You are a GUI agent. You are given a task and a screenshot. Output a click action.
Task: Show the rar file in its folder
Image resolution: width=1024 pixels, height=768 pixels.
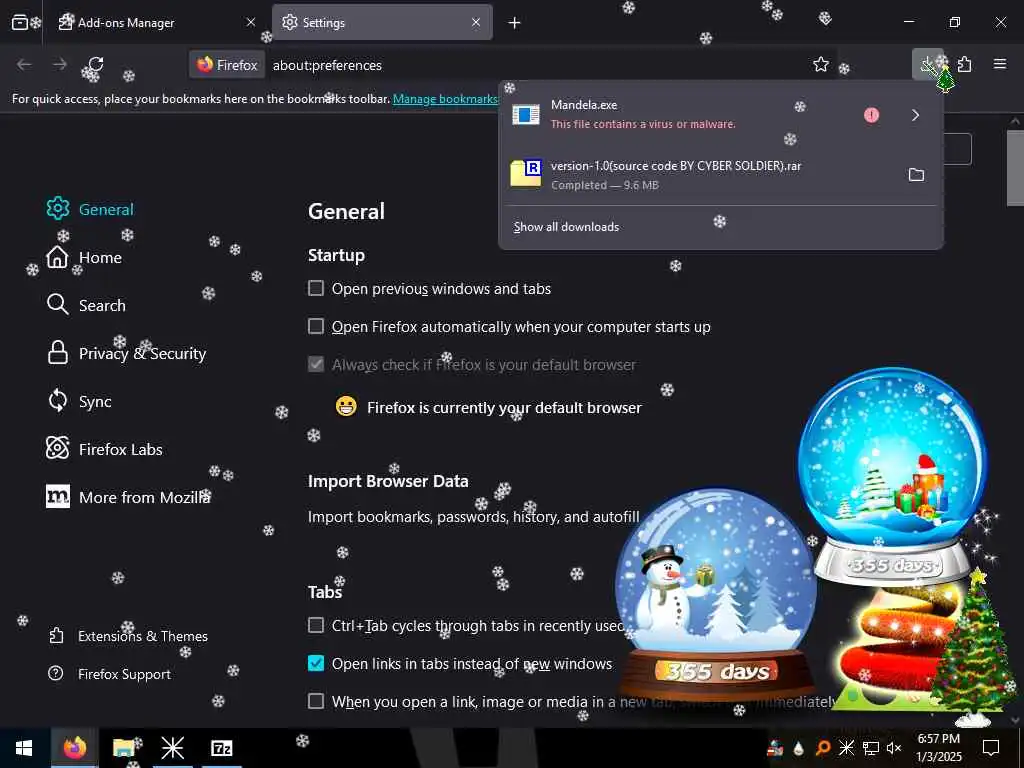pos(916,174)
